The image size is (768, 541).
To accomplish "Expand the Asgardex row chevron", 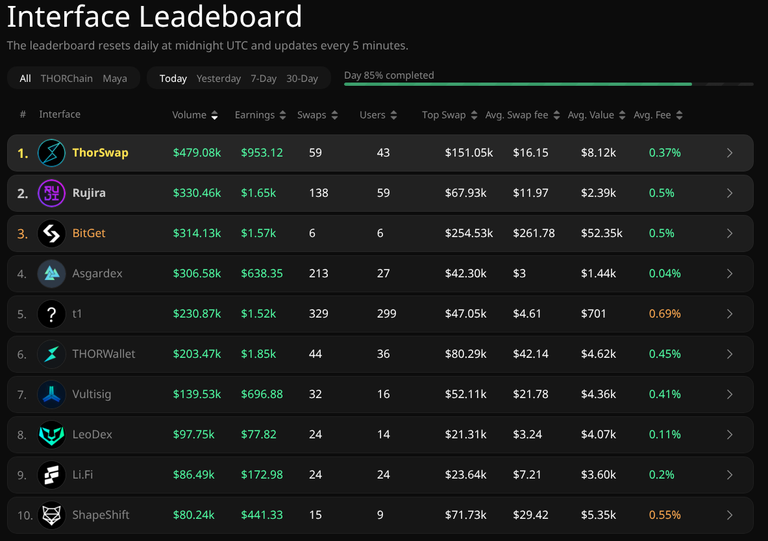I will (730, 274).
